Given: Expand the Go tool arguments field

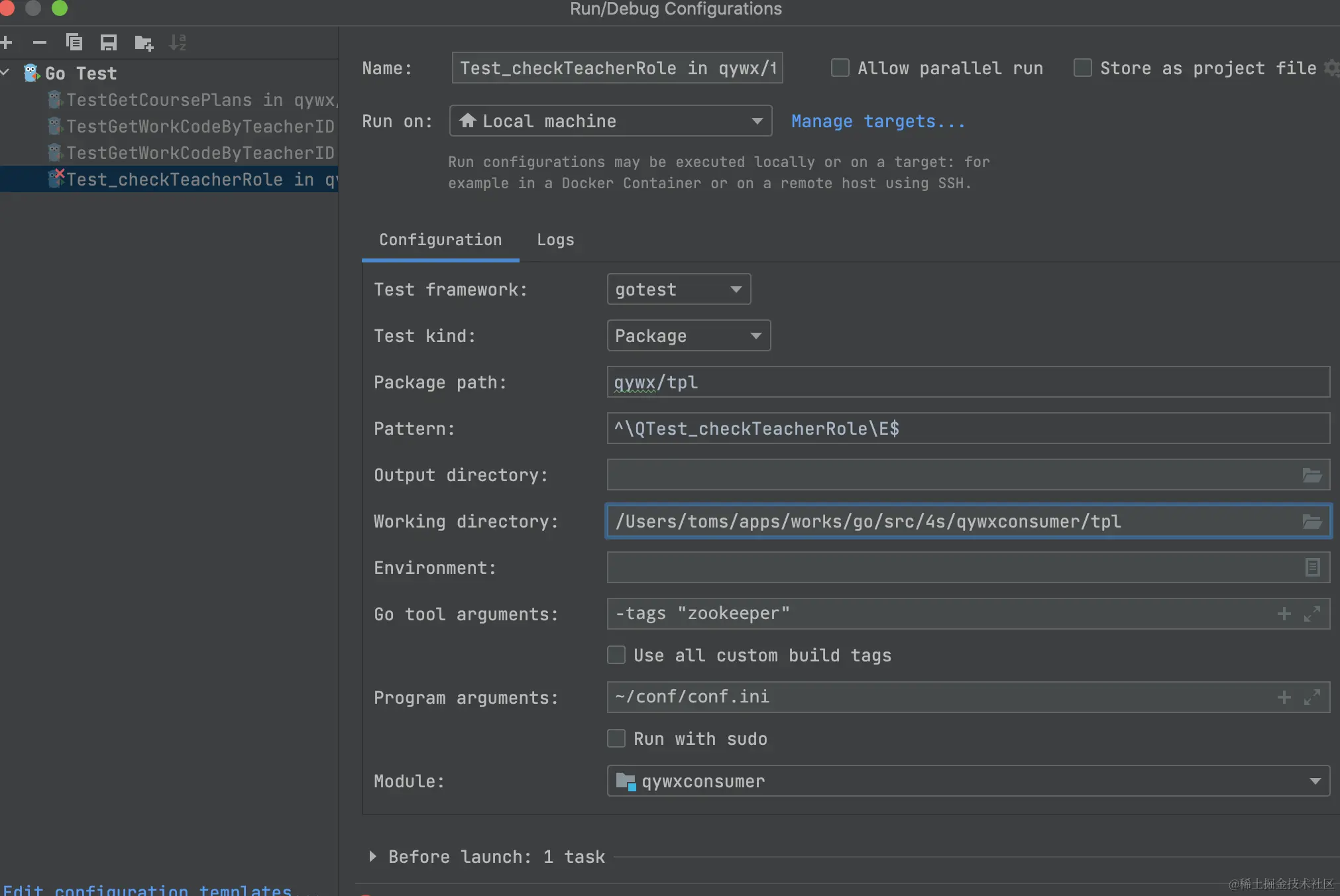Looking at the screenshot, I should click(x=1312, y=614).
